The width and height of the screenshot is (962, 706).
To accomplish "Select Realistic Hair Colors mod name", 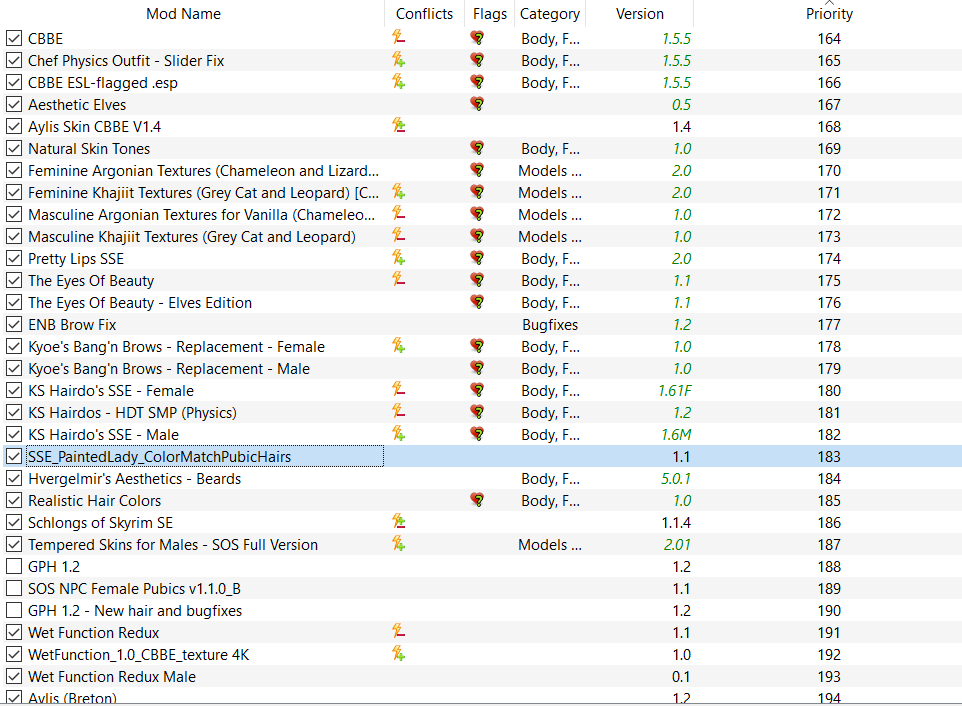I will click(94, 501).
